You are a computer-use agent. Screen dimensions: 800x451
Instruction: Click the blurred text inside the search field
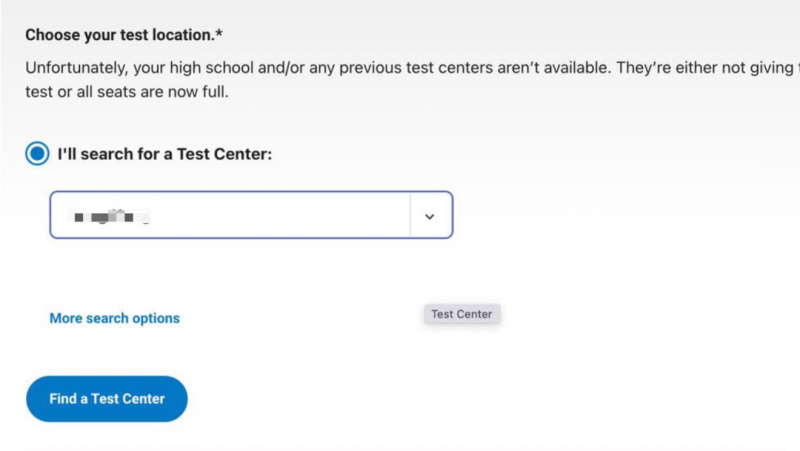pos(110,217)
